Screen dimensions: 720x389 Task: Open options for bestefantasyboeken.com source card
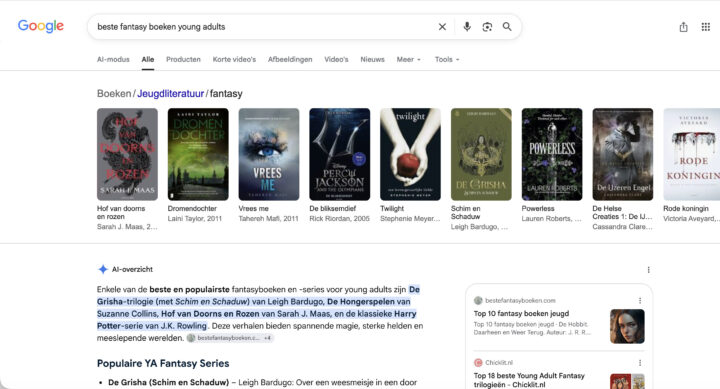coord(640,300)
